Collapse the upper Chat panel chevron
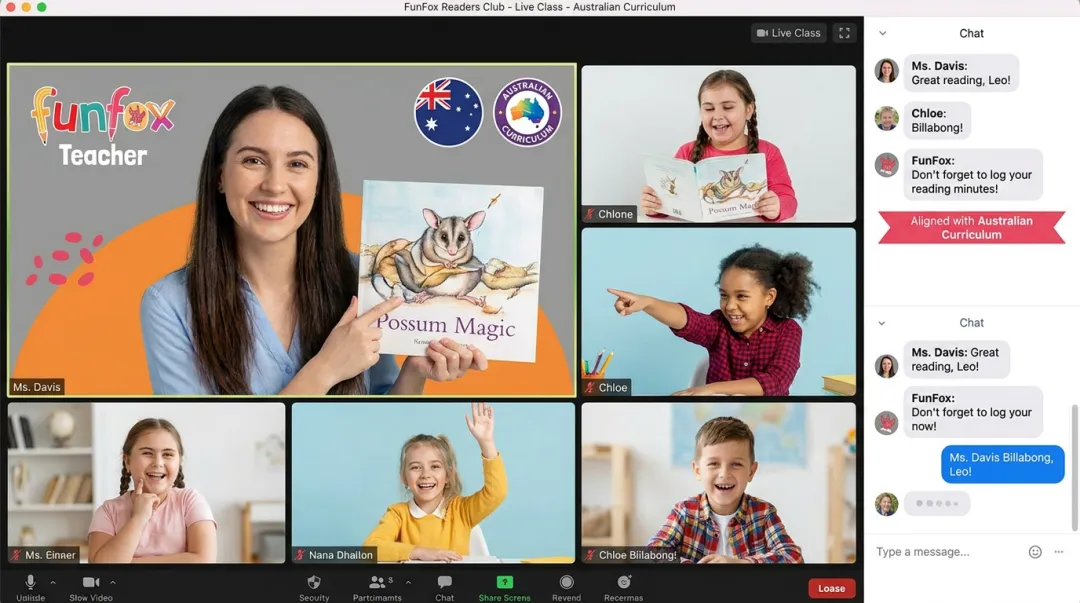 tap(882, 33)
